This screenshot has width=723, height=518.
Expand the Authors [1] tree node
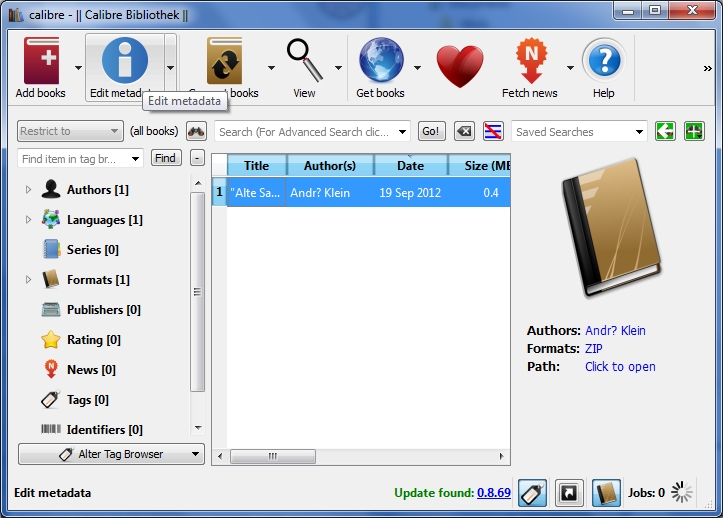(x=28, y=190)
